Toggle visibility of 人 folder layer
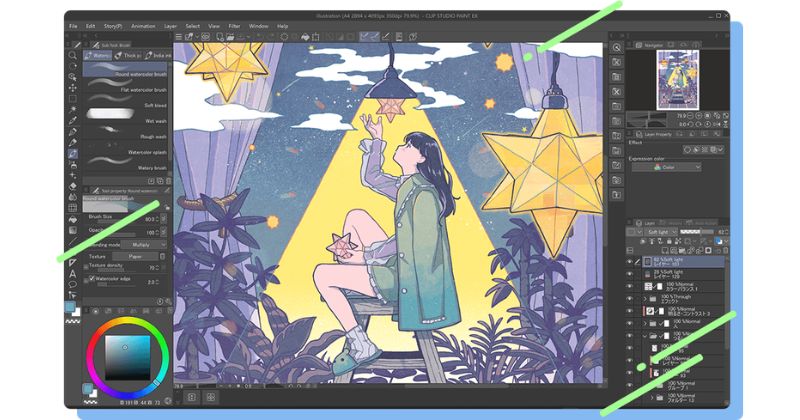This screenshot has height=420, width=800. tap(630, 324)
